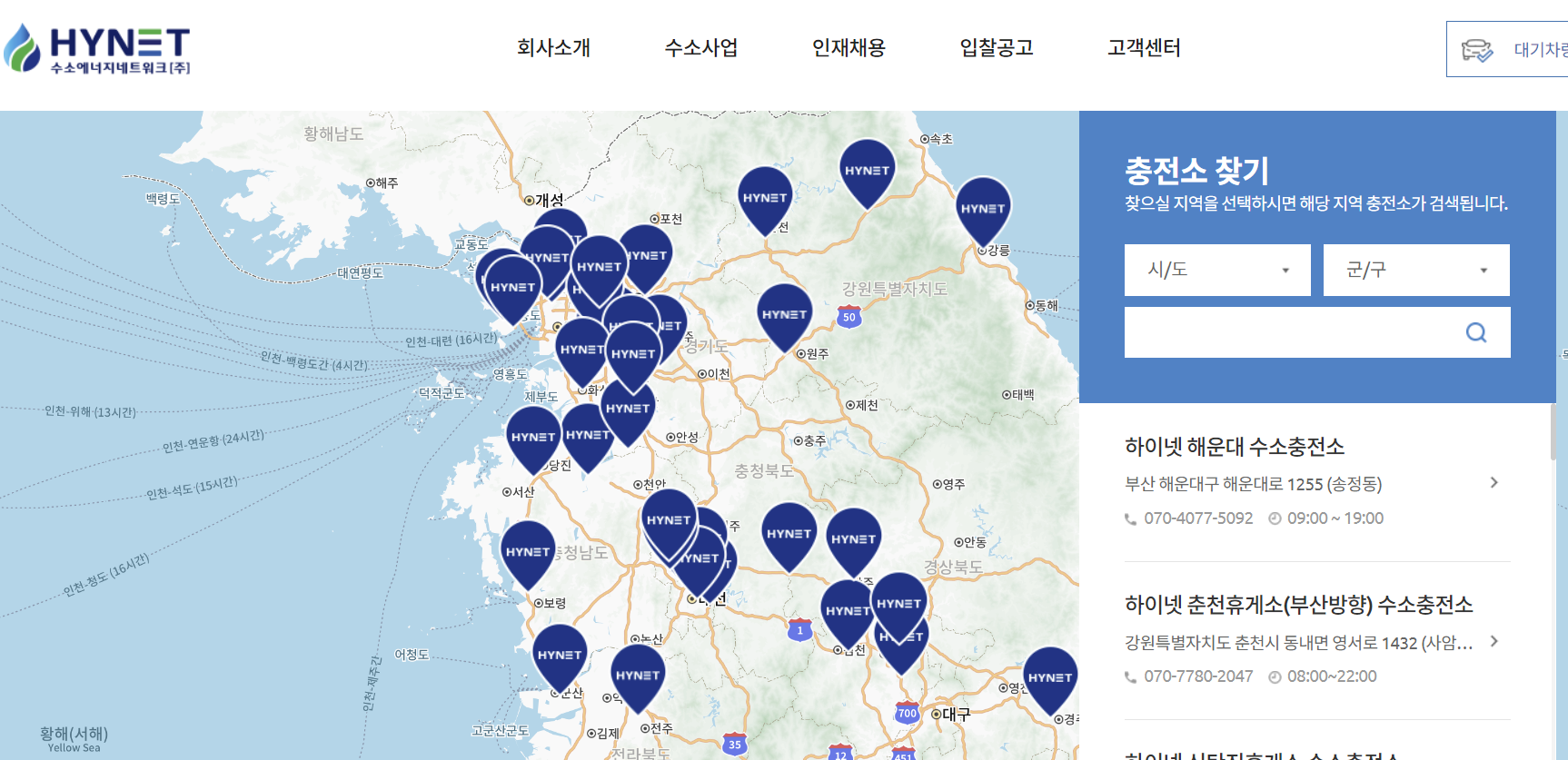Click the 대구 city label on map
The height and width of the screenshot is (760, 1568).
[956, 715]
